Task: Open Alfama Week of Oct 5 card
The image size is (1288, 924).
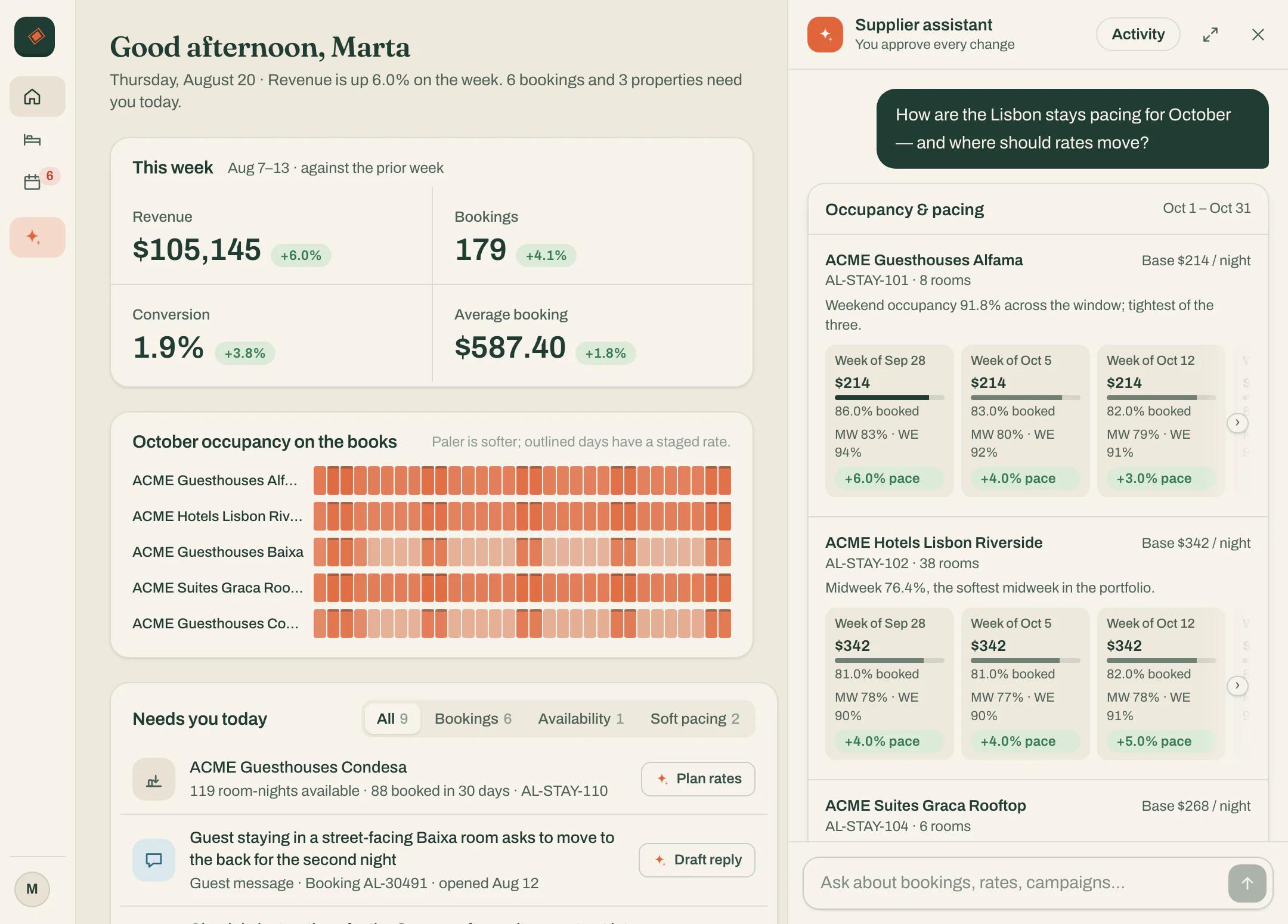Action: tap(1025, 420)
